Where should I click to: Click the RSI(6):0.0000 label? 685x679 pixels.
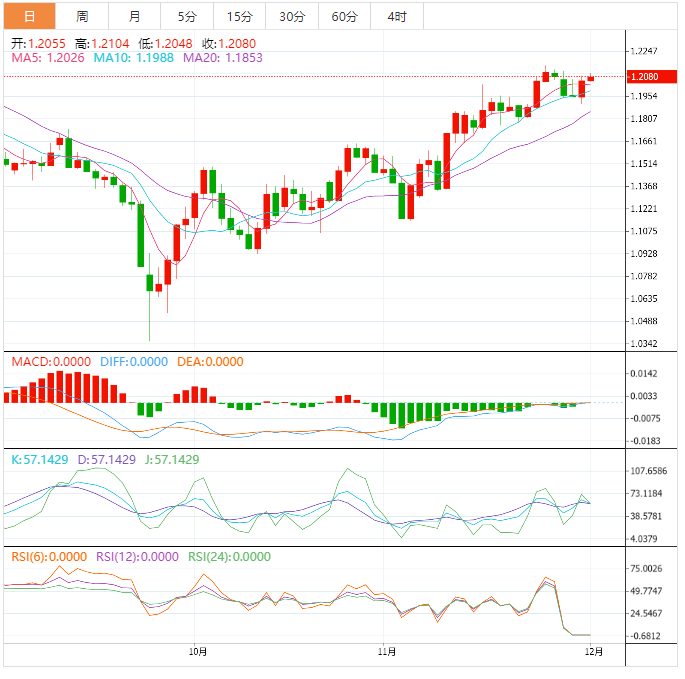click(49, 557)
